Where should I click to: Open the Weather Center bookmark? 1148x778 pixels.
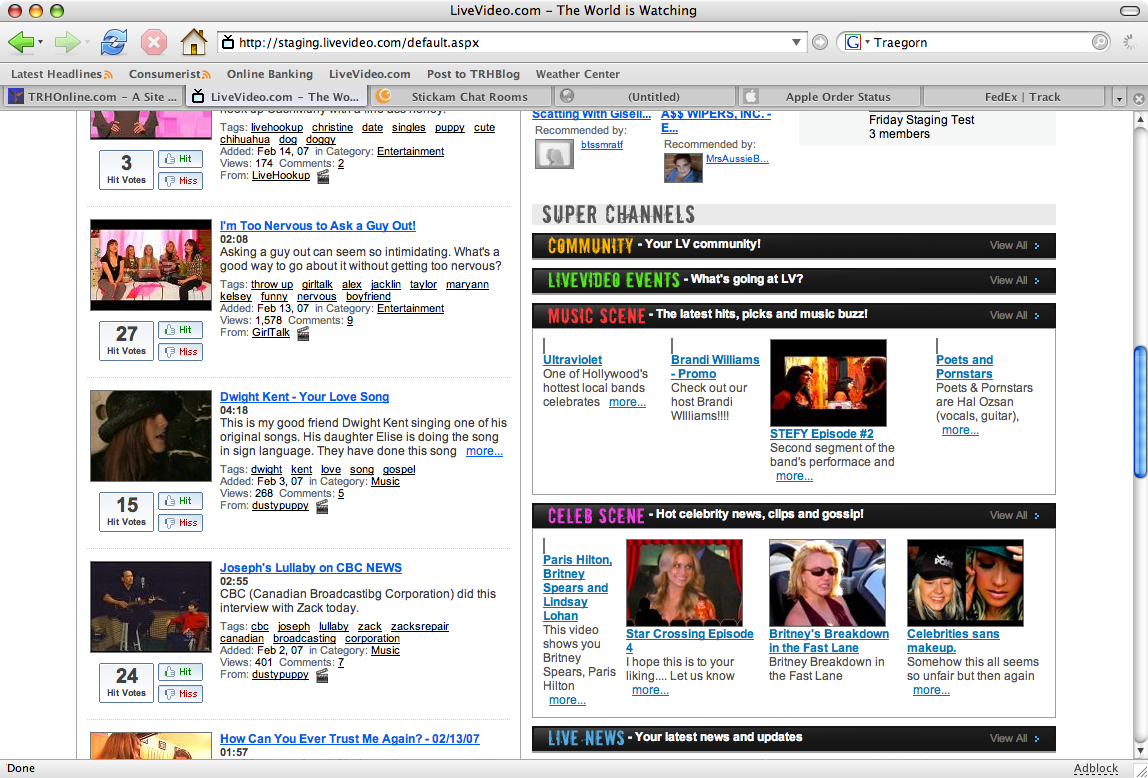pos(578,74)
